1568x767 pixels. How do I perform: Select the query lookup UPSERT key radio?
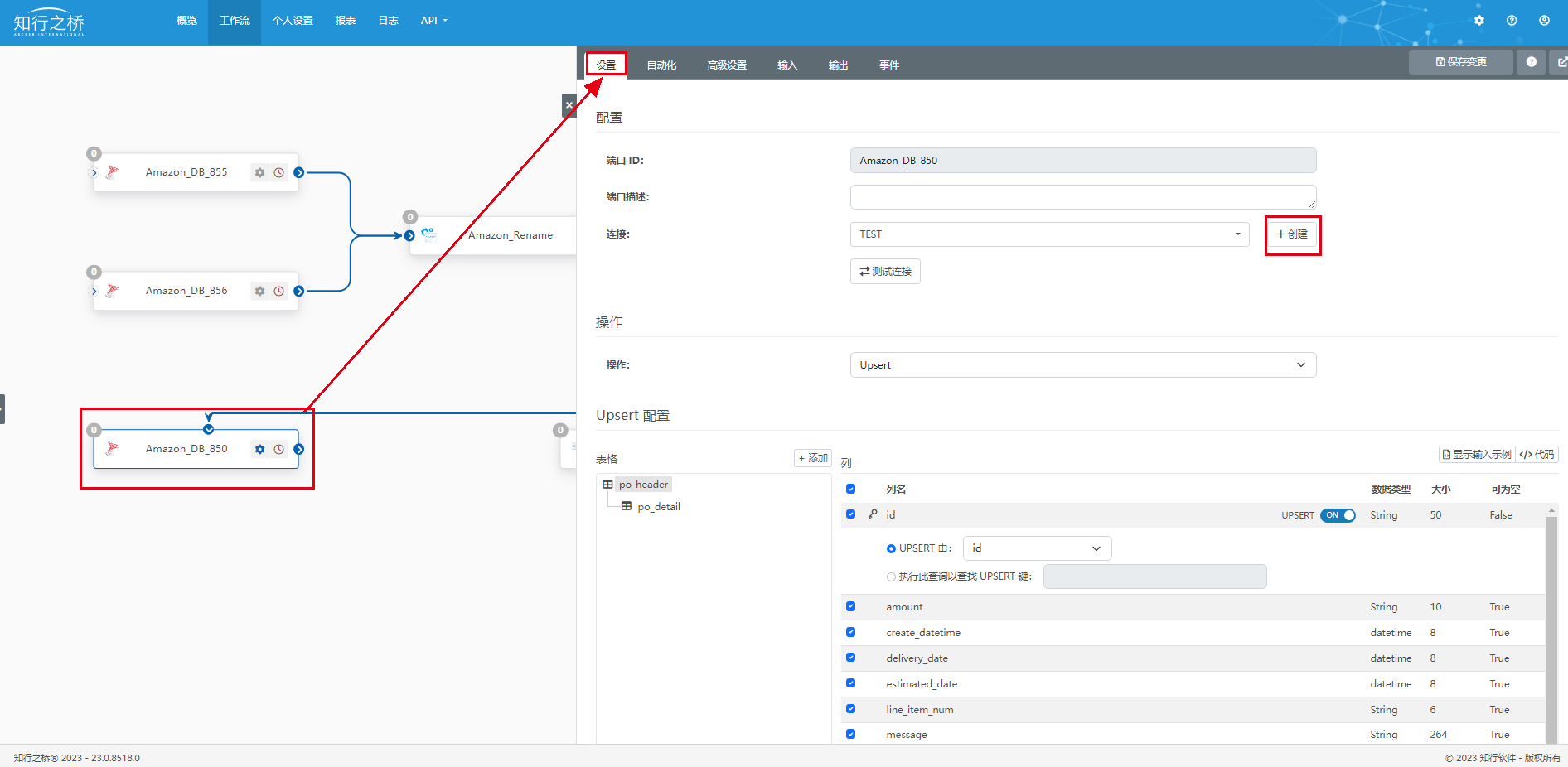[x=891, y=577]
